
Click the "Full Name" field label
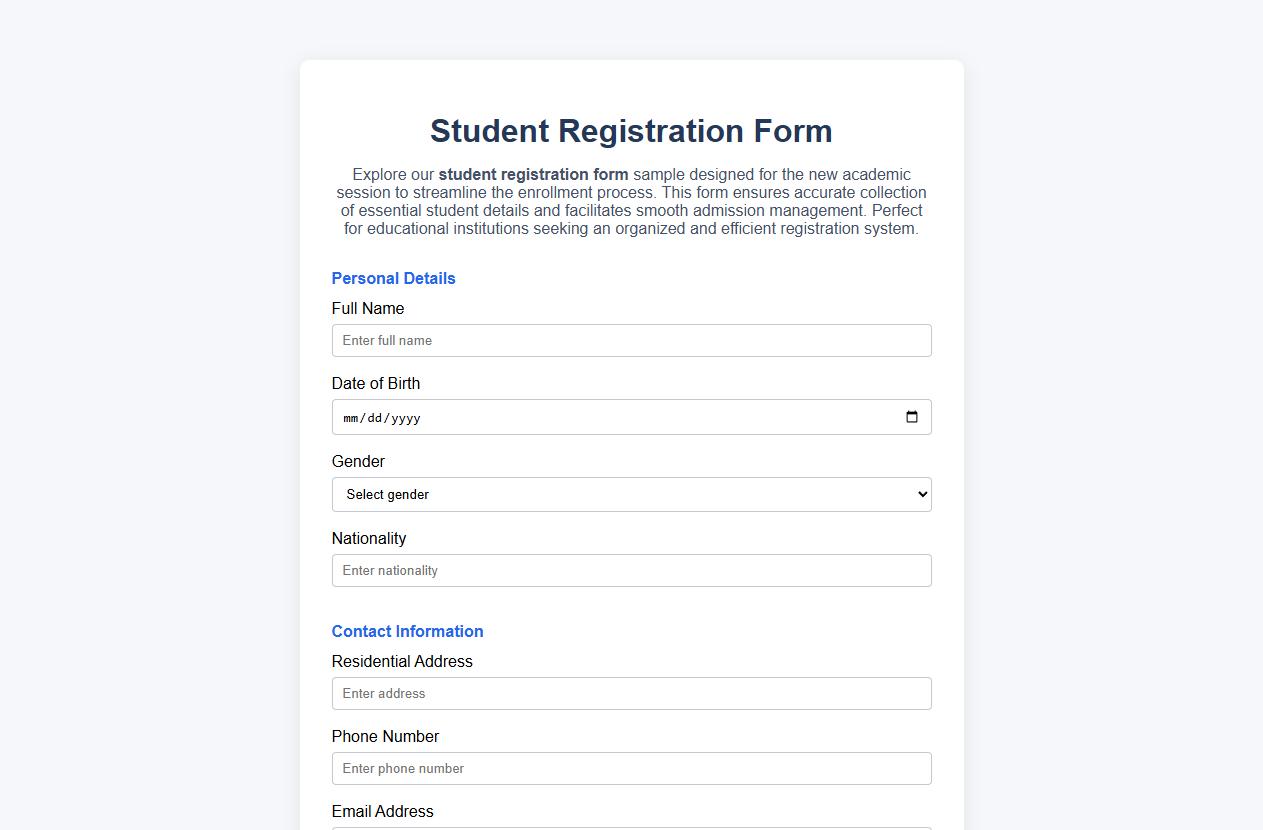367,308
